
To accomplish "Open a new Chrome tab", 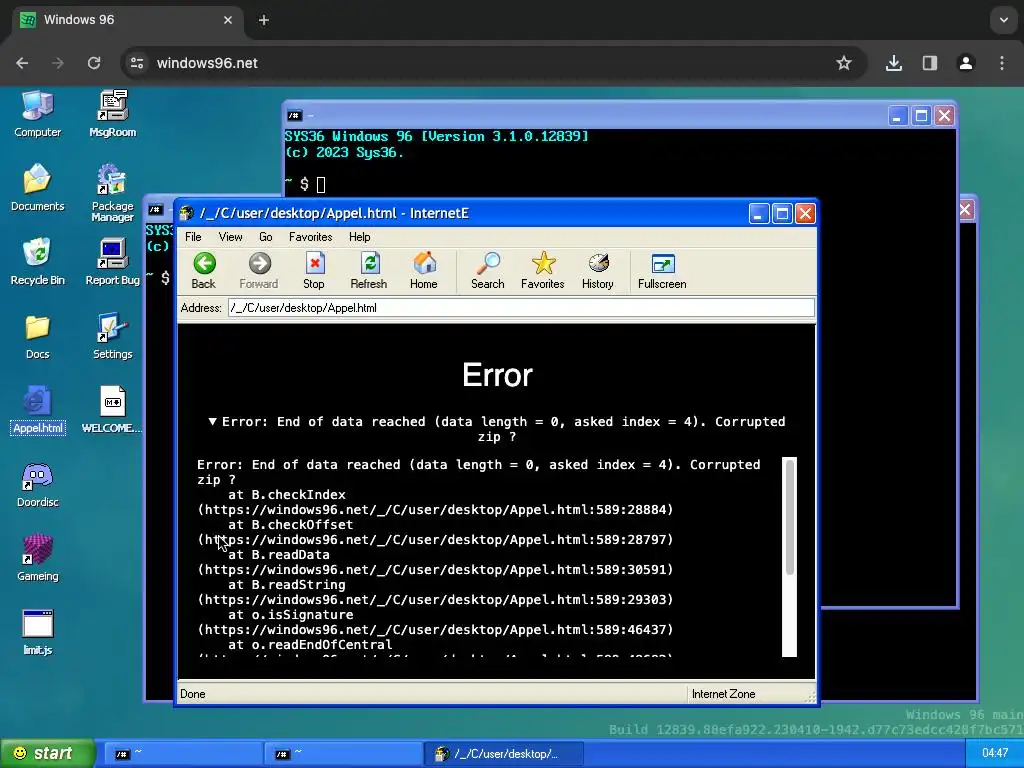I will (264, 20).
